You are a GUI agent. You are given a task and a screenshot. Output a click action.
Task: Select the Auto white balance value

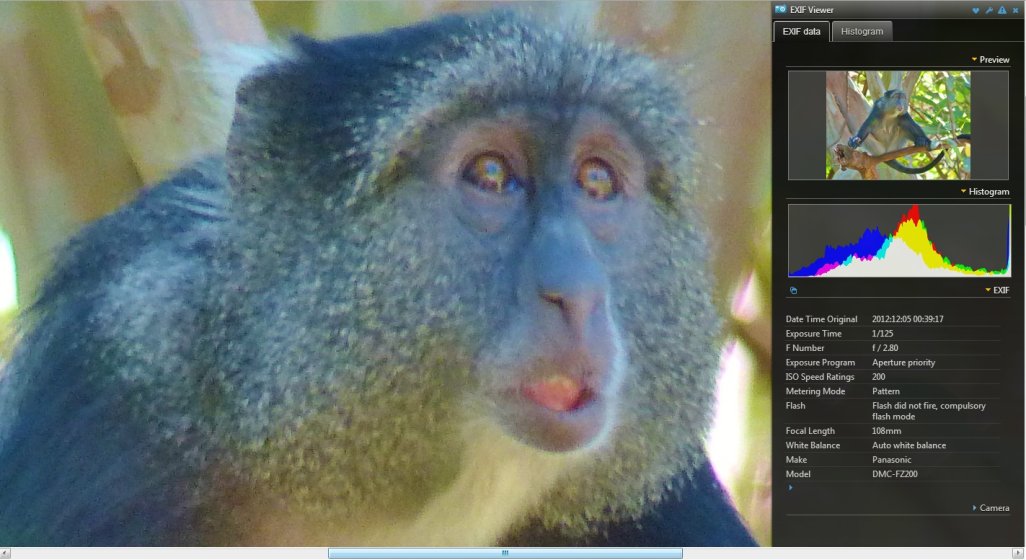coord(909,446)
